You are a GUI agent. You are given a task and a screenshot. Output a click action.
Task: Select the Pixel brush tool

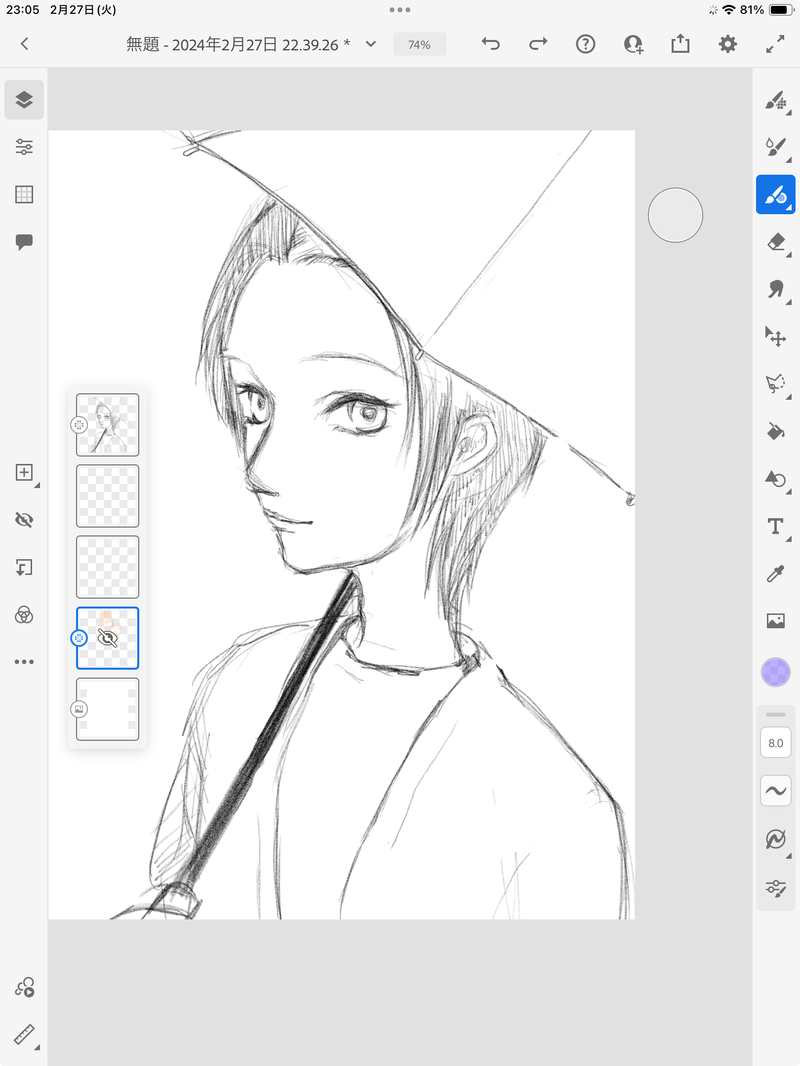click(776, 101)
